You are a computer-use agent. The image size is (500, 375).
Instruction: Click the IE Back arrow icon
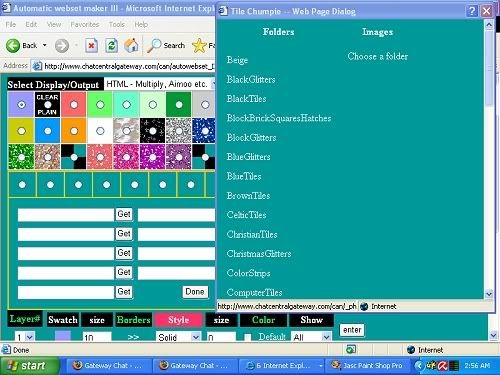coord(13,45)
